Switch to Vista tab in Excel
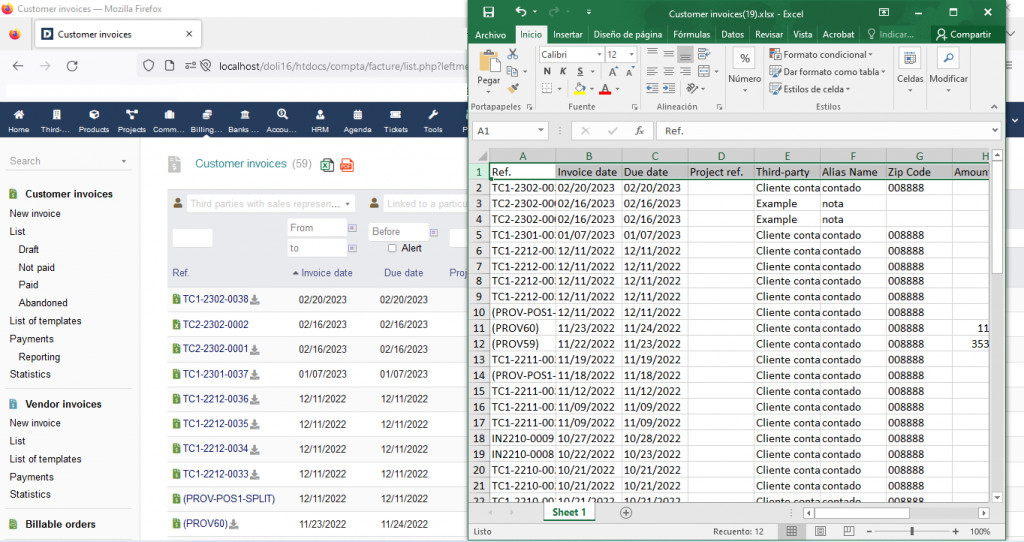 [803, 35]
